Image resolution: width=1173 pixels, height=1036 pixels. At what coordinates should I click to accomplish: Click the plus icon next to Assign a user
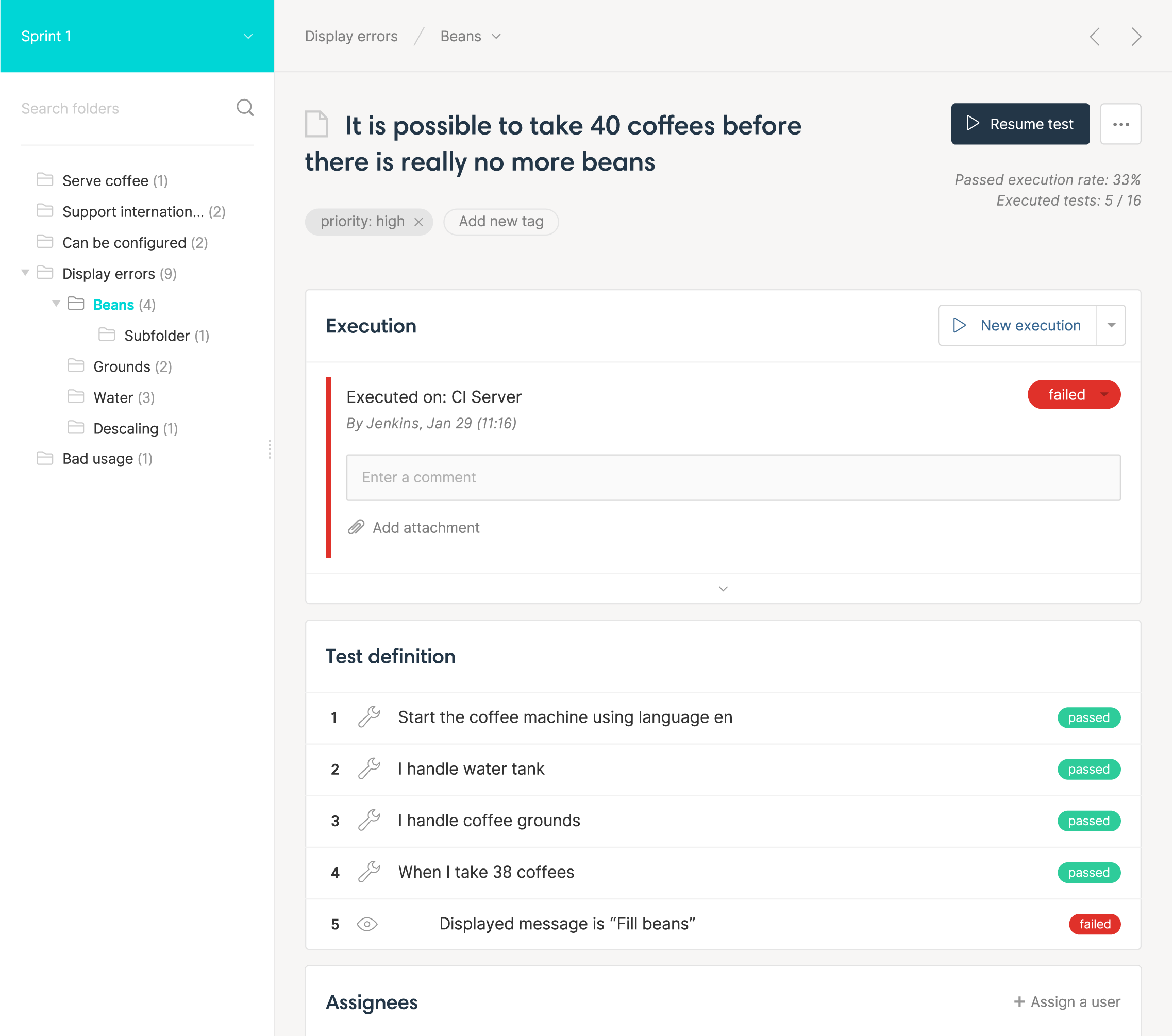1019,1002
